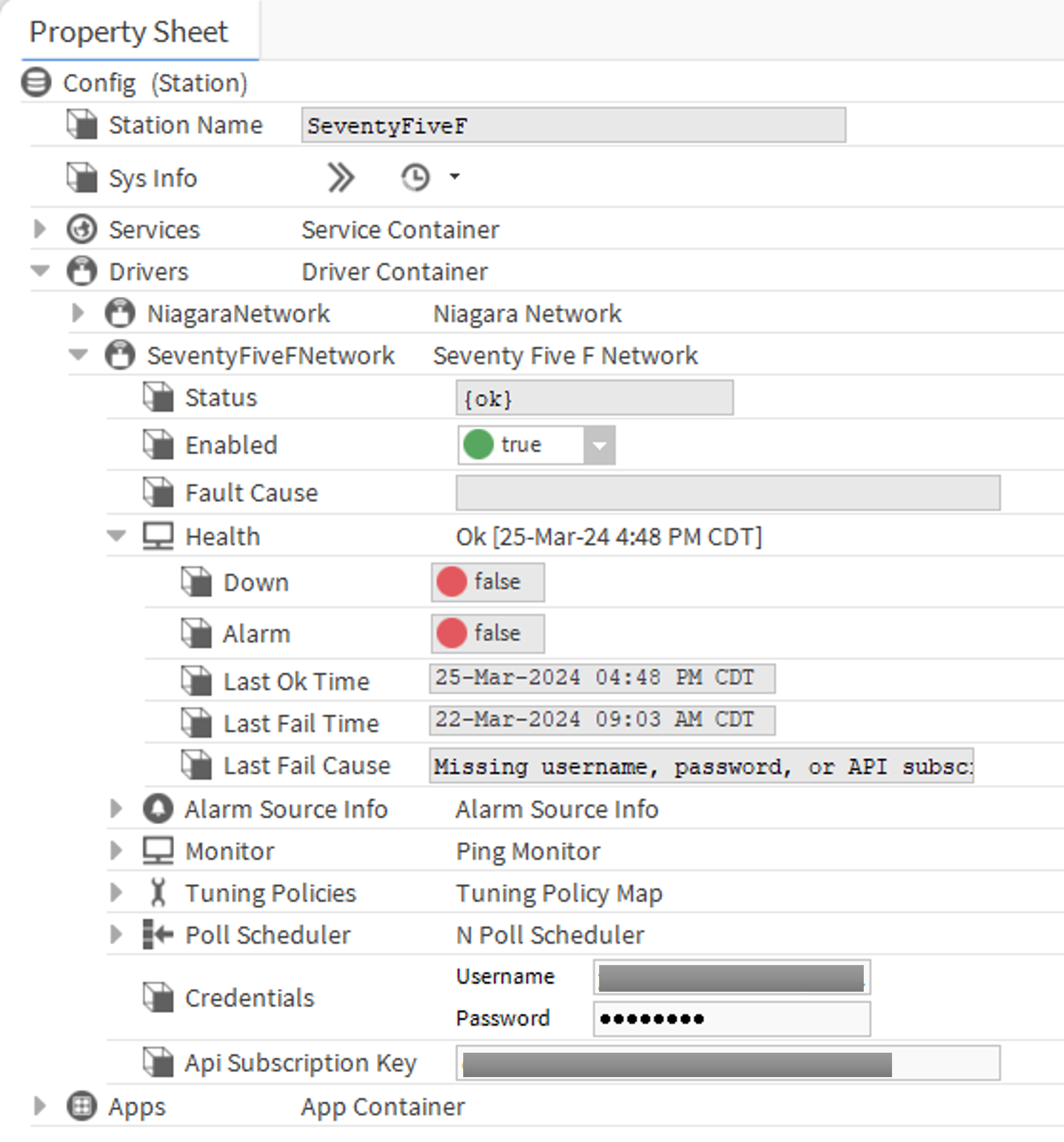Collapse the Health section
This screenshot has width=1064, height=1142.
[116, 535]
